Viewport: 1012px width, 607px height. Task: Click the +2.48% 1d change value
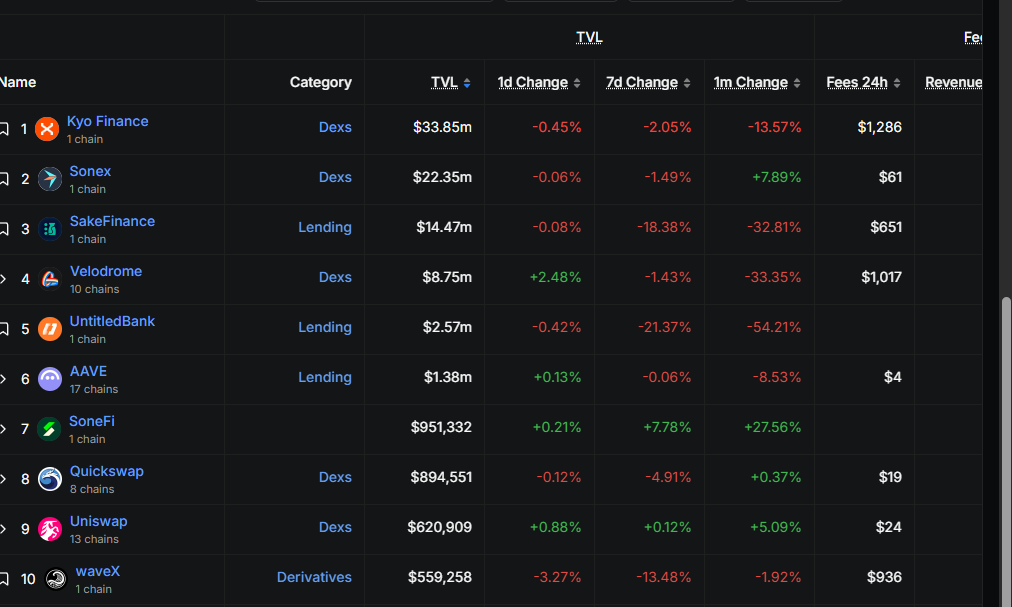point(555,277)
